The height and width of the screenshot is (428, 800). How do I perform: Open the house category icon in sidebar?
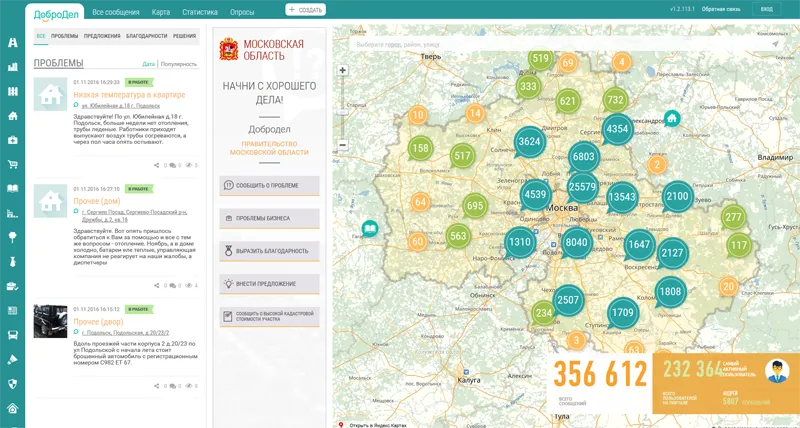click(x=12, y=116)
